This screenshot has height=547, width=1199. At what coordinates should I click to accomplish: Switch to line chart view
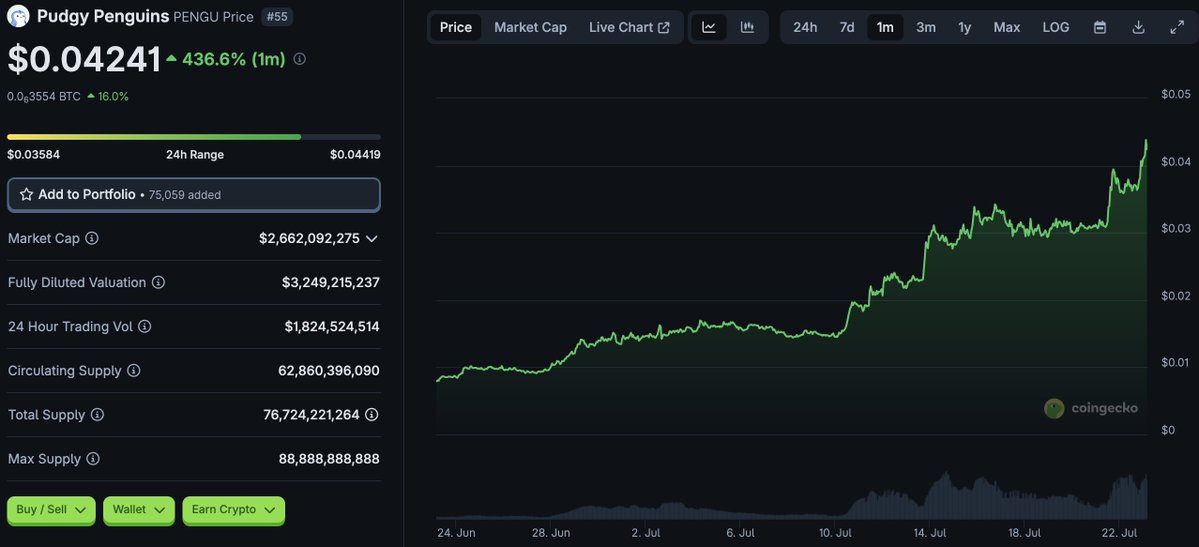pyautogui.click(x=709, y=28)
